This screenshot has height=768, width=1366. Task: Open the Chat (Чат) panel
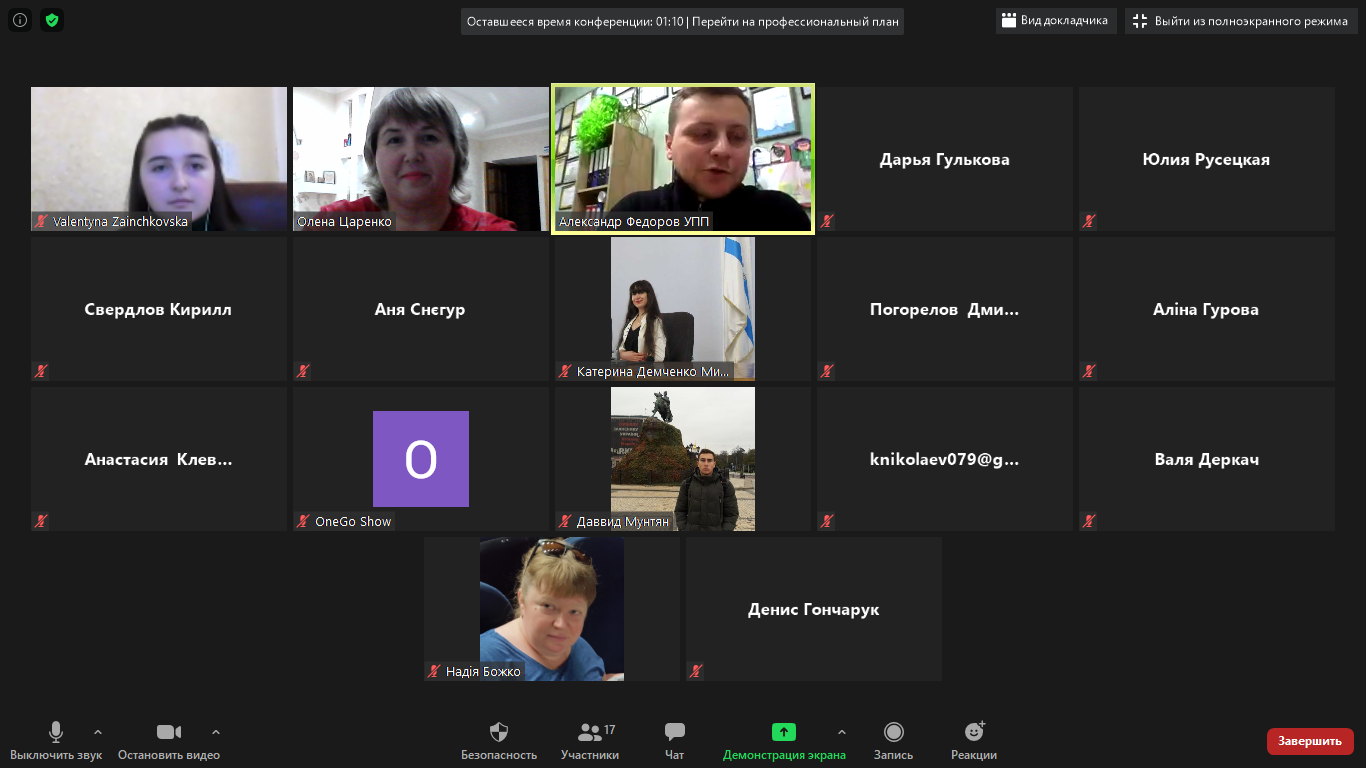(x=675, y=733)
